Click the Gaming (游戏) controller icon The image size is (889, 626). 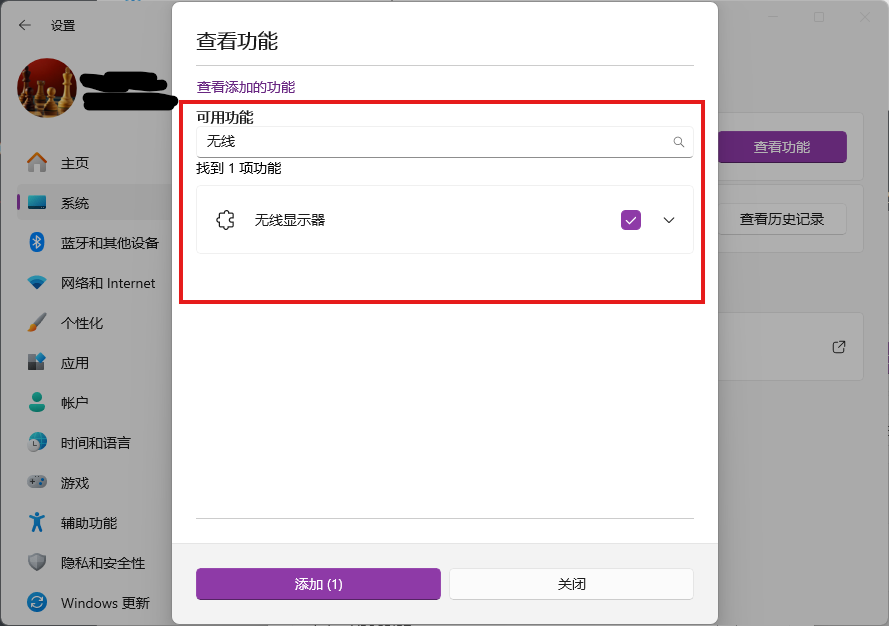point(37,483)
